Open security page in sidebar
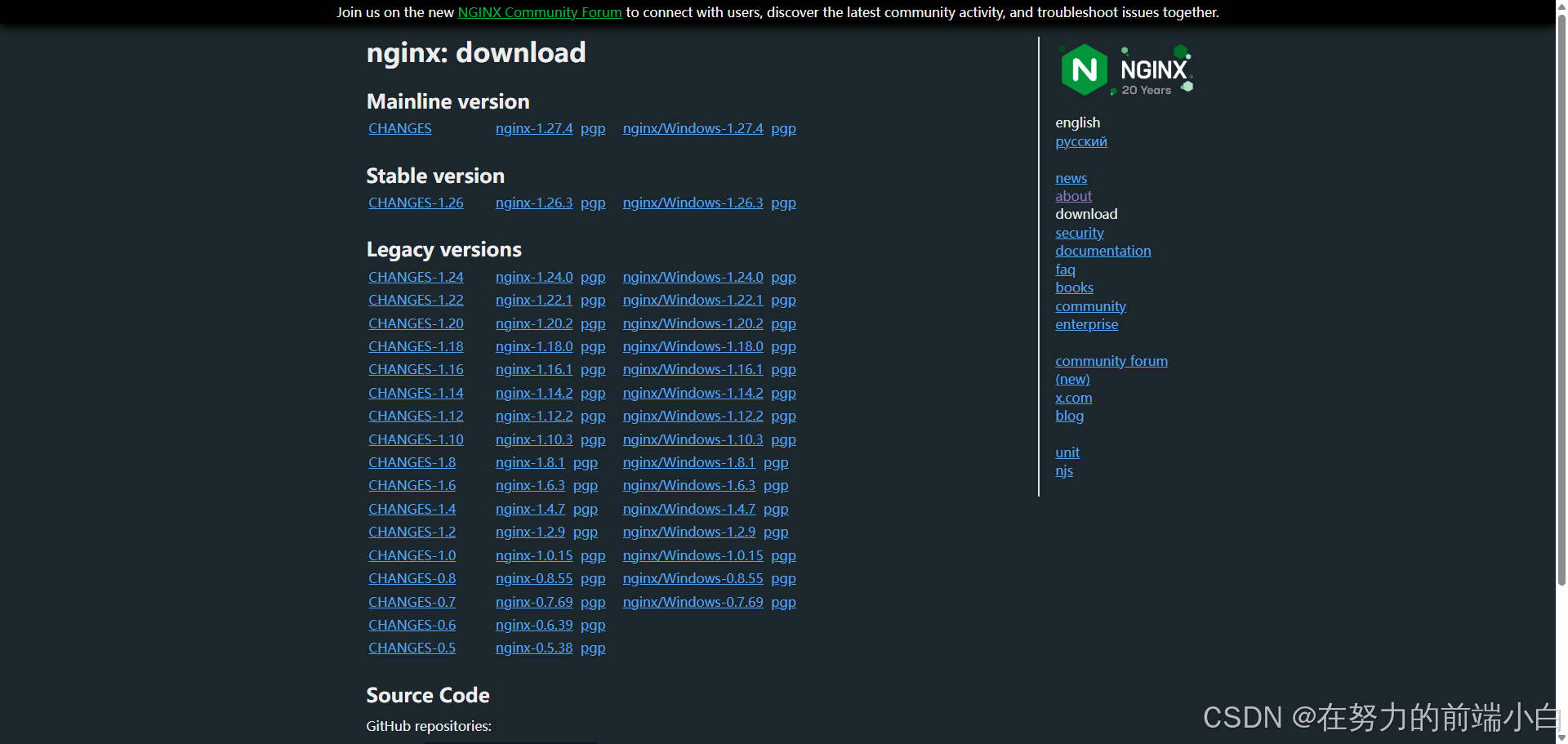Image resolution: width=1568 pixels, height=744 pixels. click(x=1079, y=233)
